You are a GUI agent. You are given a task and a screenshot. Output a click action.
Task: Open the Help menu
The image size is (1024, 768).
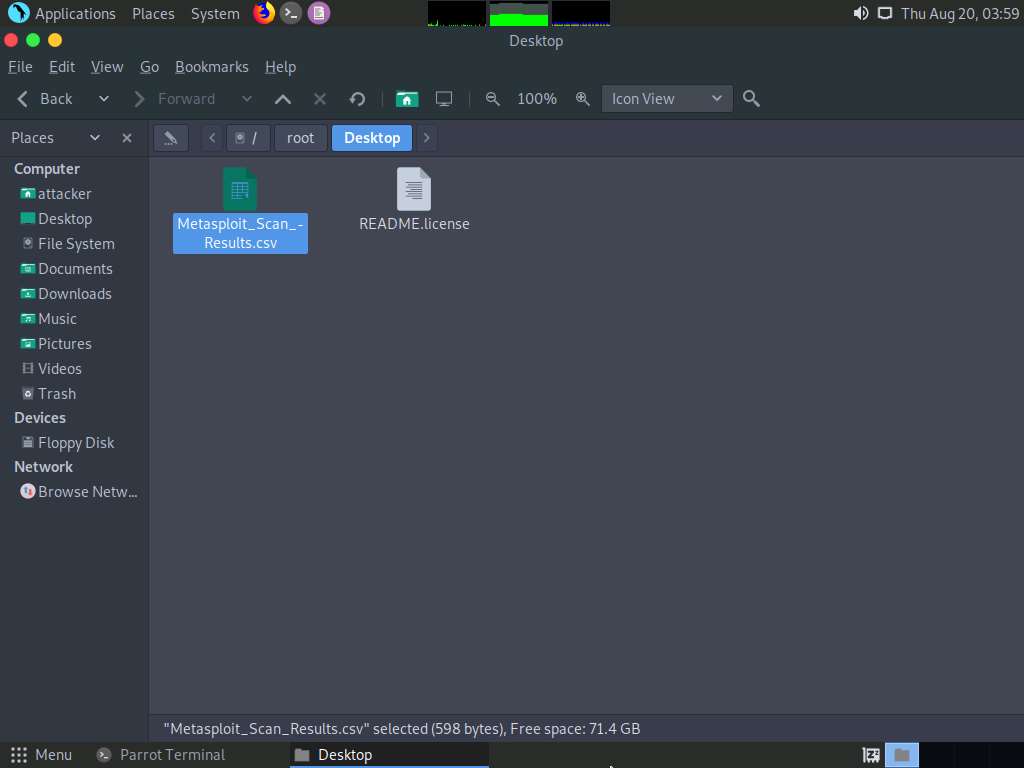pos(280,67)
